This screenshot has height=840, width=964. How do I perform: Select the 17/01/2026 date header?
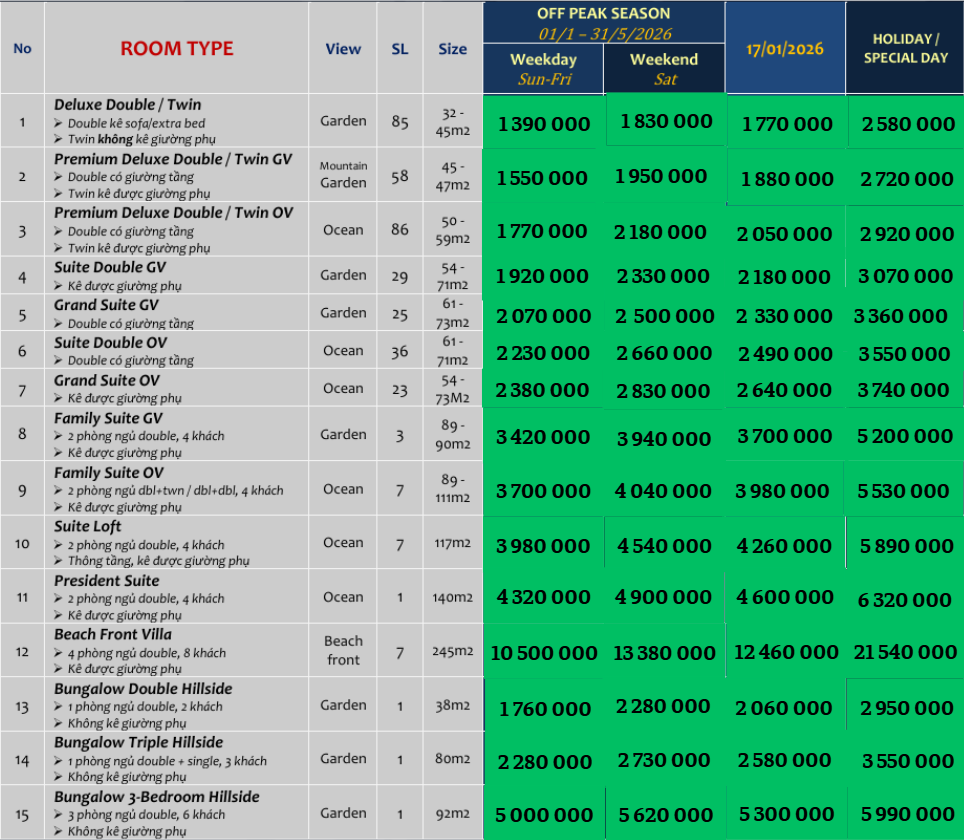point(785,49)
